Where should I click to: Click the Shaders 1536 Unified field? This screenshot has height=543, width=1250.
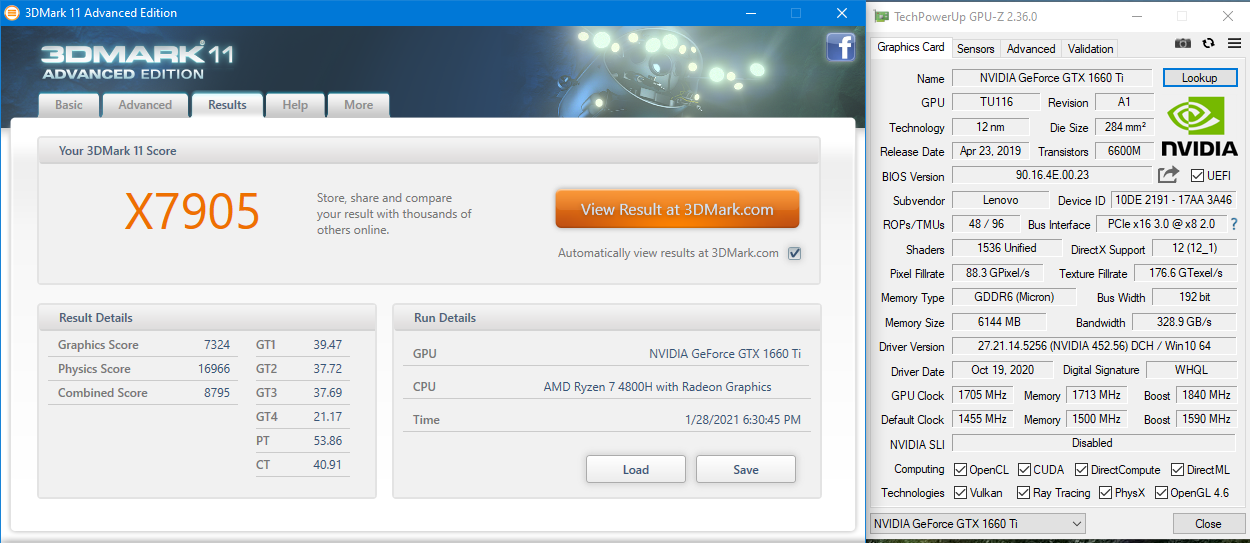click(1006, 248)
